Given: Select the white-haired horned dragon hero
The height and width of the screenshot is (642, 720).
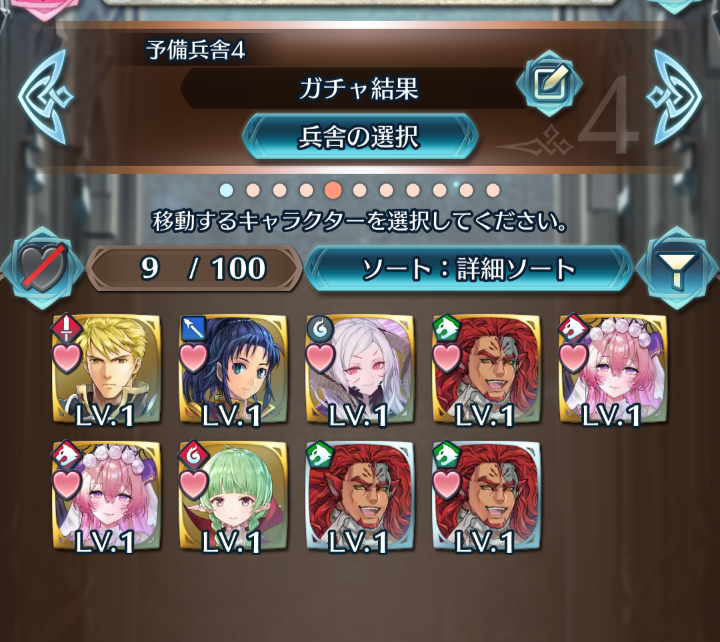Looking at the screenshot, I should pyautogui.click(x=360, y=369).
